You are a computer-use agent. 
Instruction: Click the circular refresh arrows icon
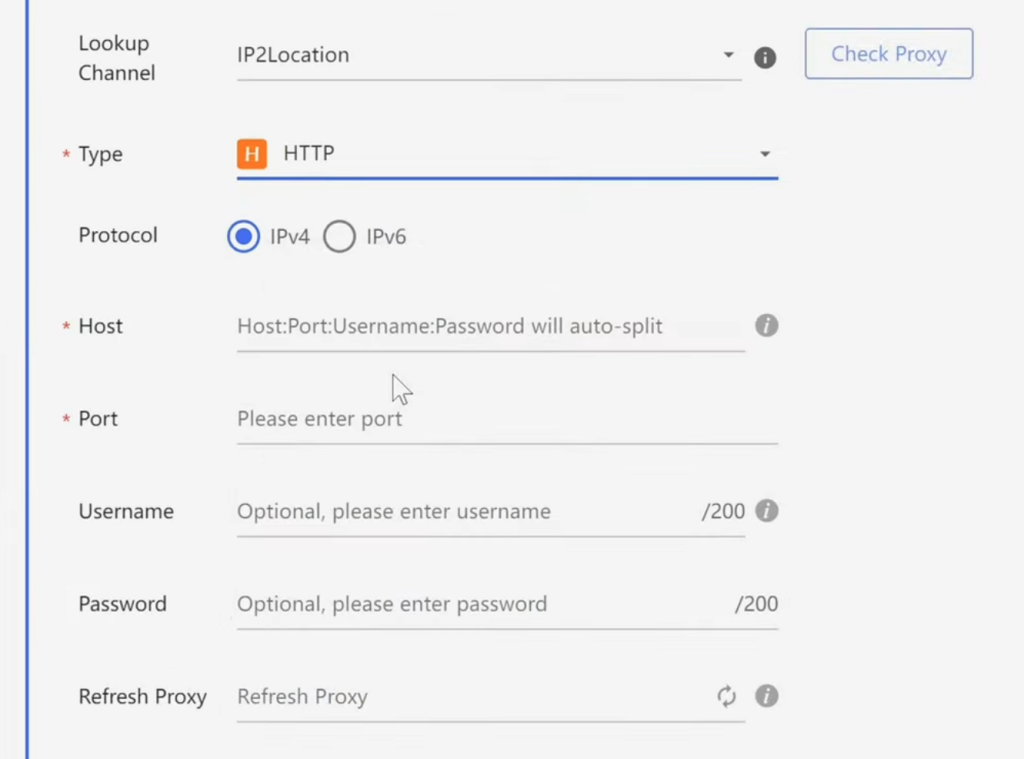[x=727, y=696]
